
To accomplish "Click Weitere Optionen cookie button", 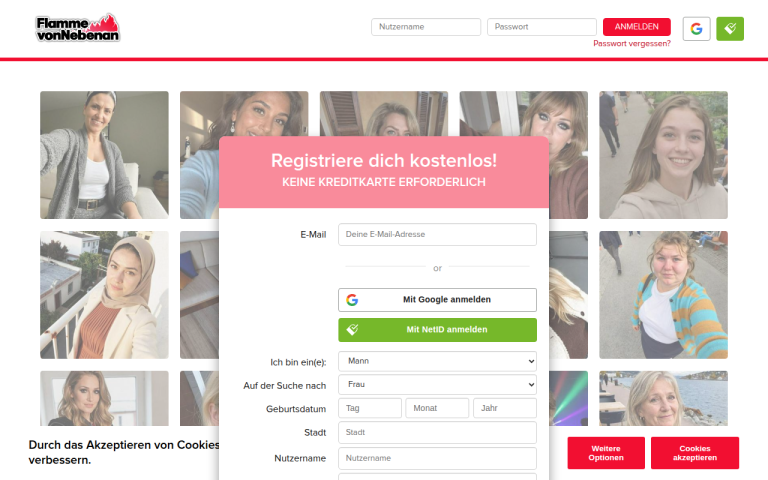I will tap(606, 453).
